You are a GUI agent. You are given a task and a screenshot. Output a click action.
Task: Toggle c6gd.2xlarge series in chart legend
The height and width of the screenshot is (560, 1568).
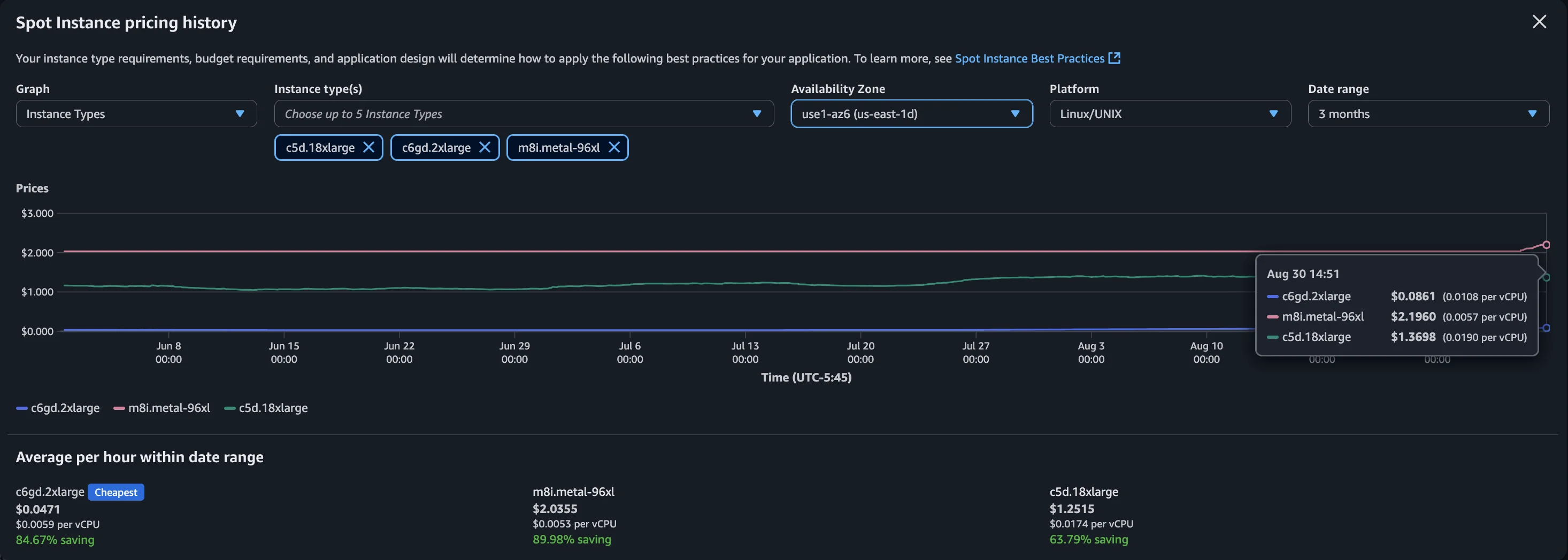pyautogui.click(x=58, y=408)
